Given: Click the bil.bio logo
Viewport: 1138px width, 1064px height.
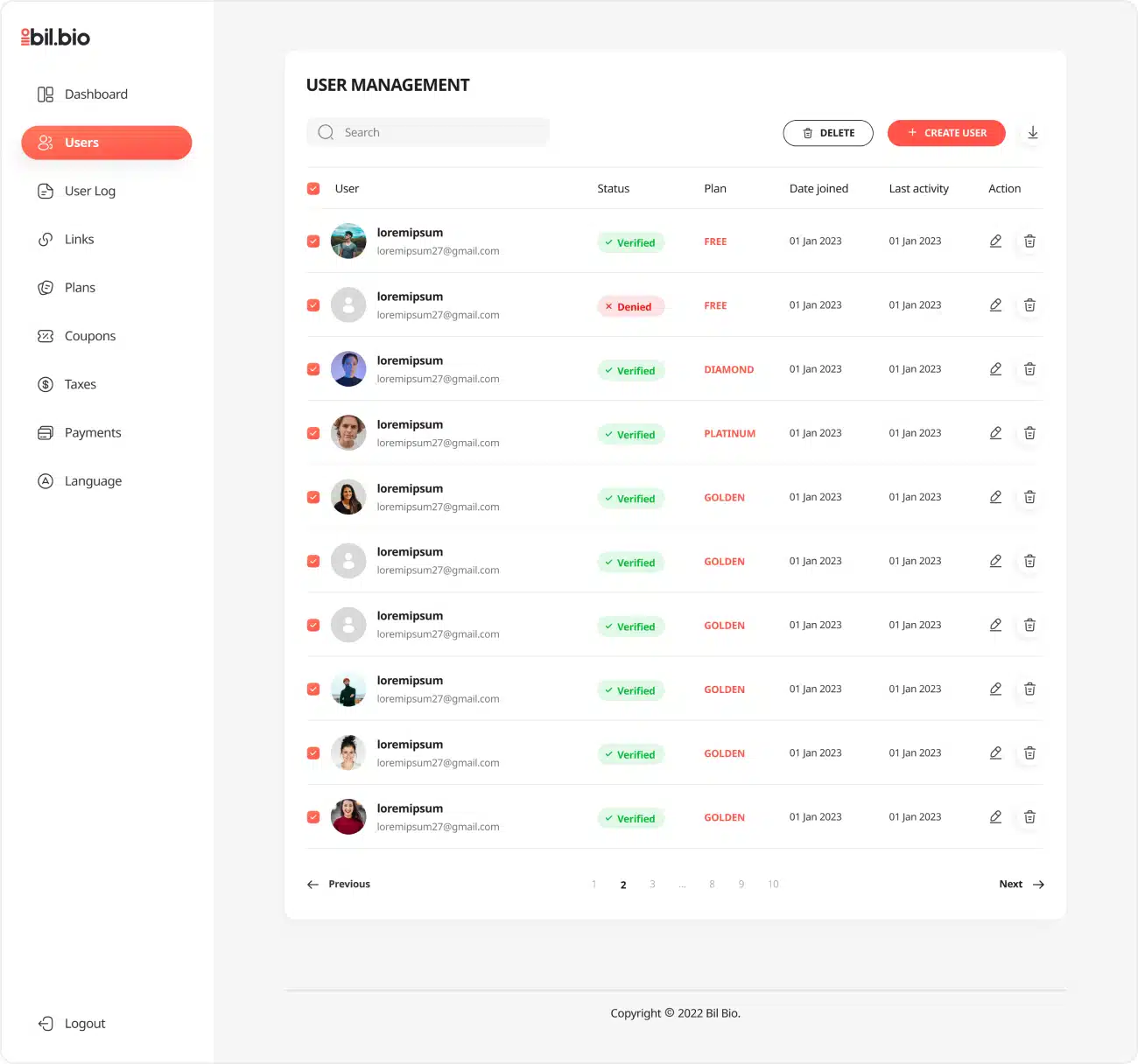Looking at the screenshot, I should 56,38.
